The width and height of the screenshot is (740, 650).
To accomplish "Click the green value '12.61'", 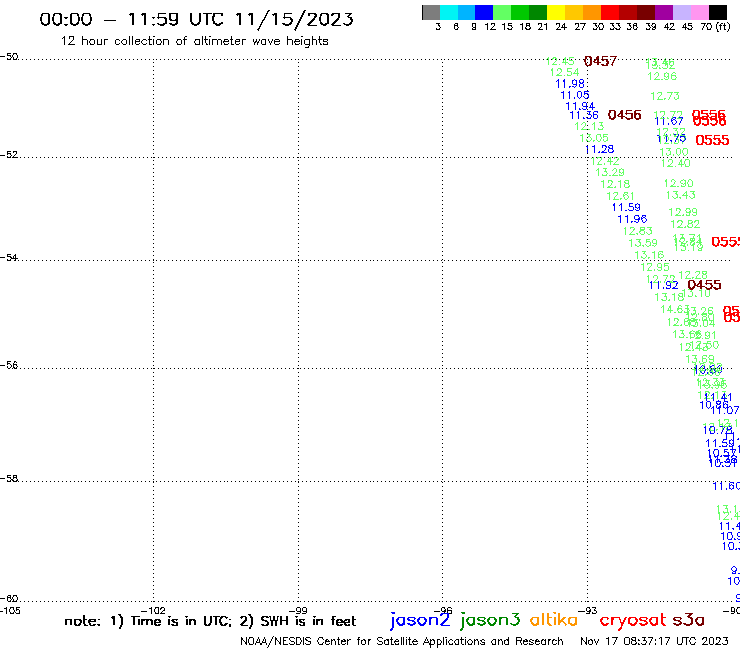I will (x=620, y=196).
